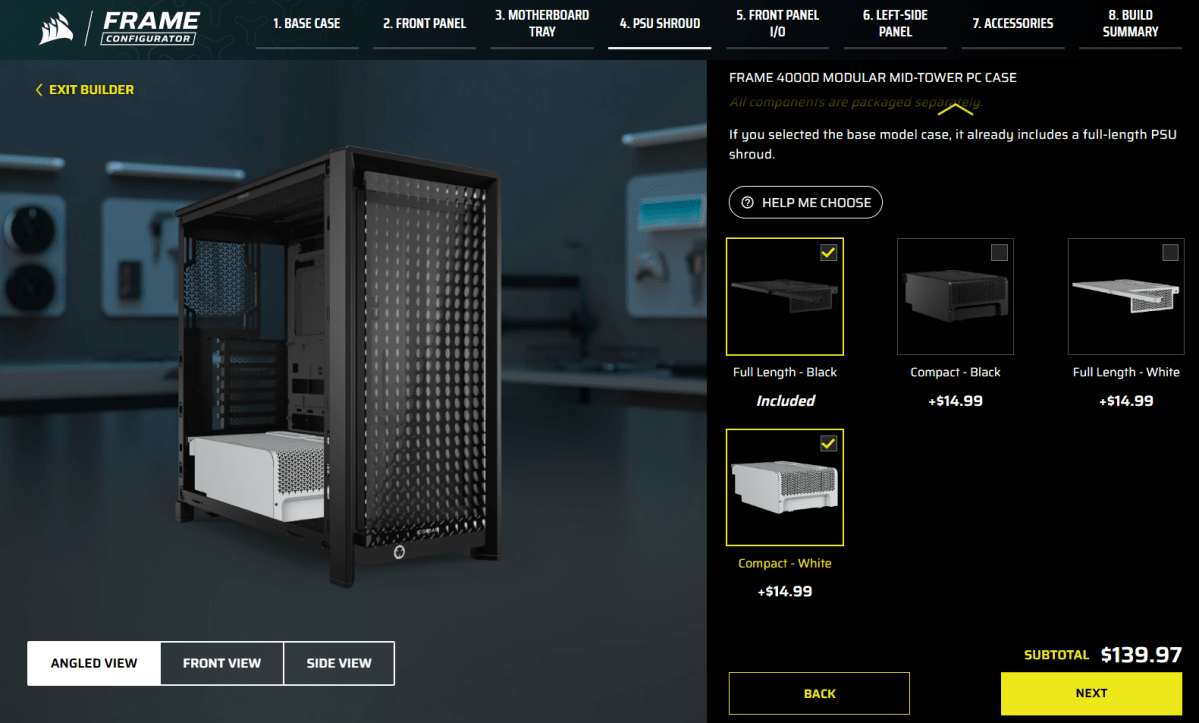Image resolution: width=1199 pixels, height=723 pixels.
Task: Go to the 2. Front Panel step
Action: point(424,24)
